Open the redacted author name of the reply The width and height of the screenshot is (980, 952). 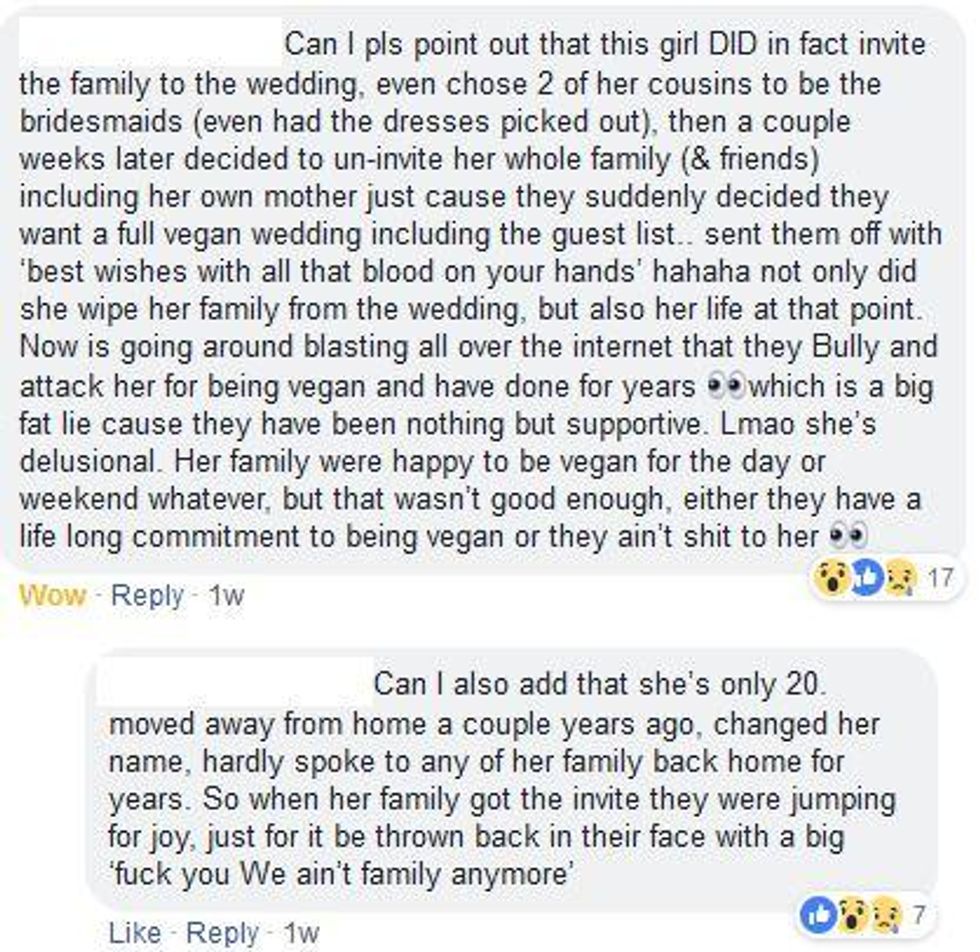pyautogui.click(x=236, y=683)
